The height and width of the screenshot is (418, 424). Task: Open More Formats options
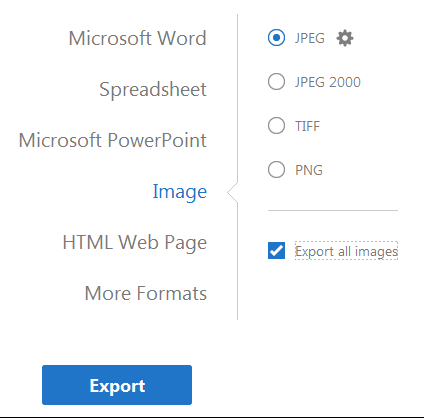click(146, 293)
